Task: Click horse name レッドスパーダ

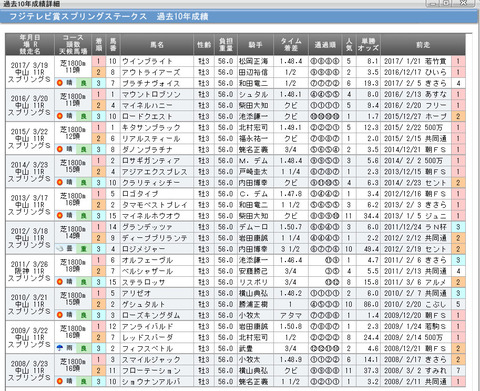Action: tap(147, 337)
